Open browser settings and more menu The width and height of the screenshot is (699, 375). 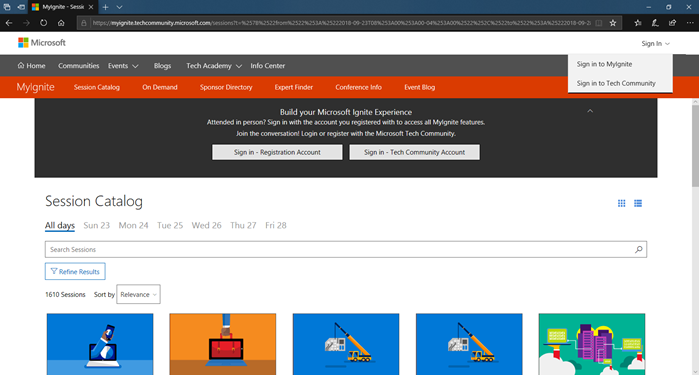pyautogui.click(x=690, y=23)
